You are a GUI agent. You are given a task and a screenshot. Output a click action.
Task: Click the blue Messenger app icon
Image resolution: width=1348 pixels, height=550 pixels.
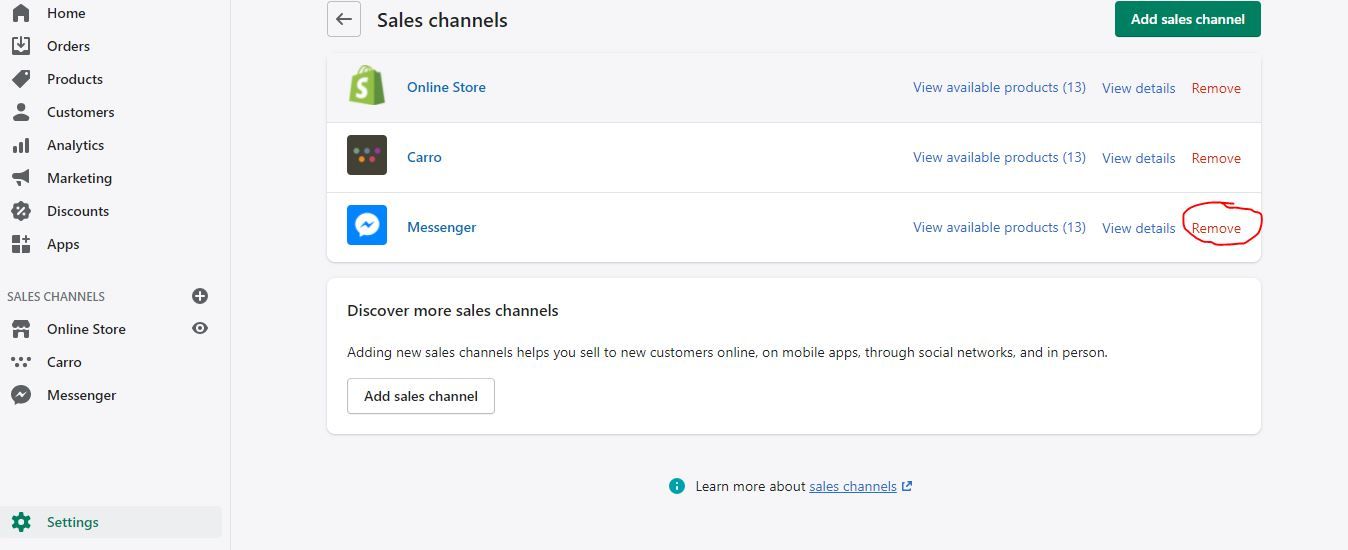(367, 226)
